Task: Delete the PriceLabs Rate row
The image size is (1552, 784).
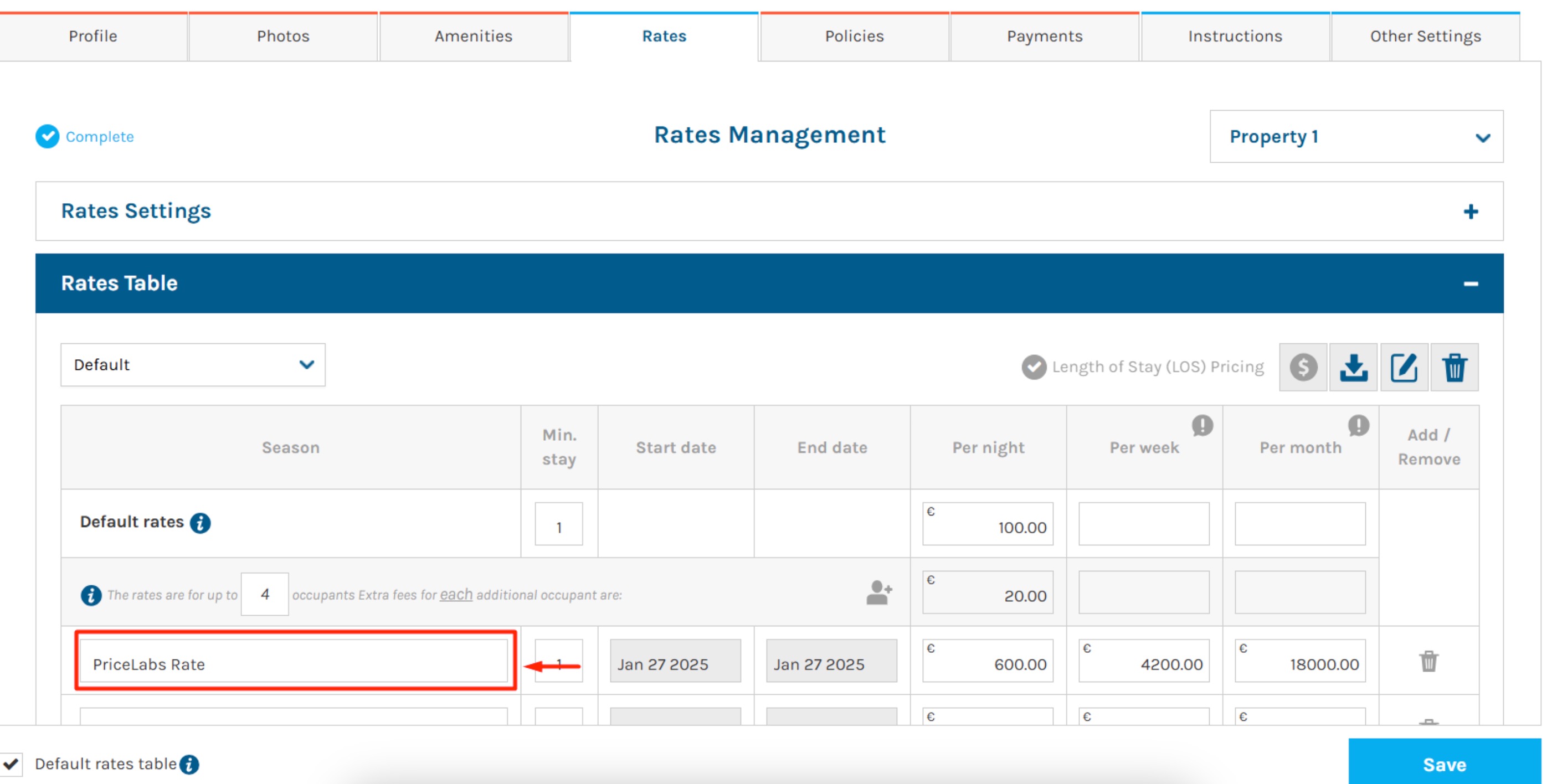Action: click(1428, 661)
